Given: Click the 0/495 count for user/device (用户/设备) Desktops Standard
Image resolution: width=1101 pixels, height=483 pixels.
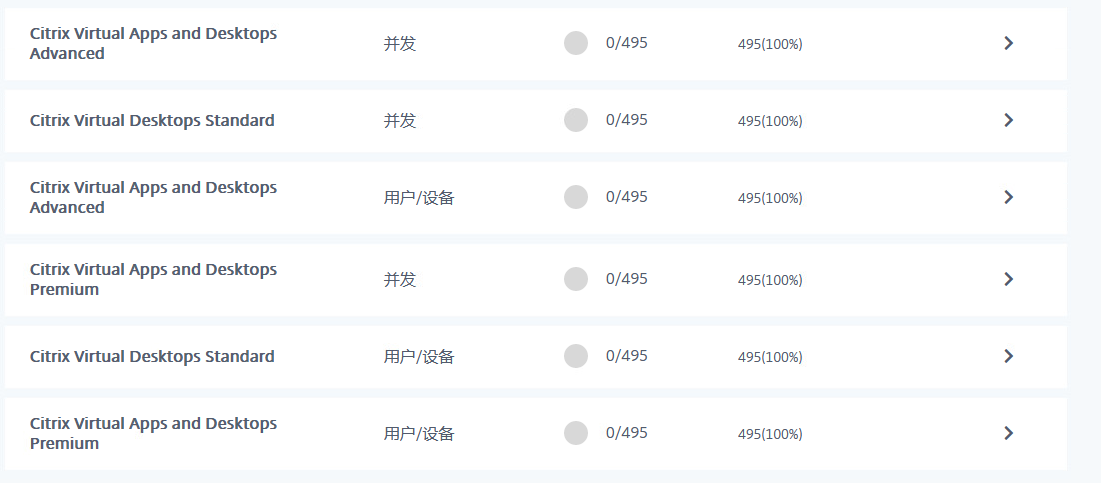Looking at the screenshot, I should 627,356.
